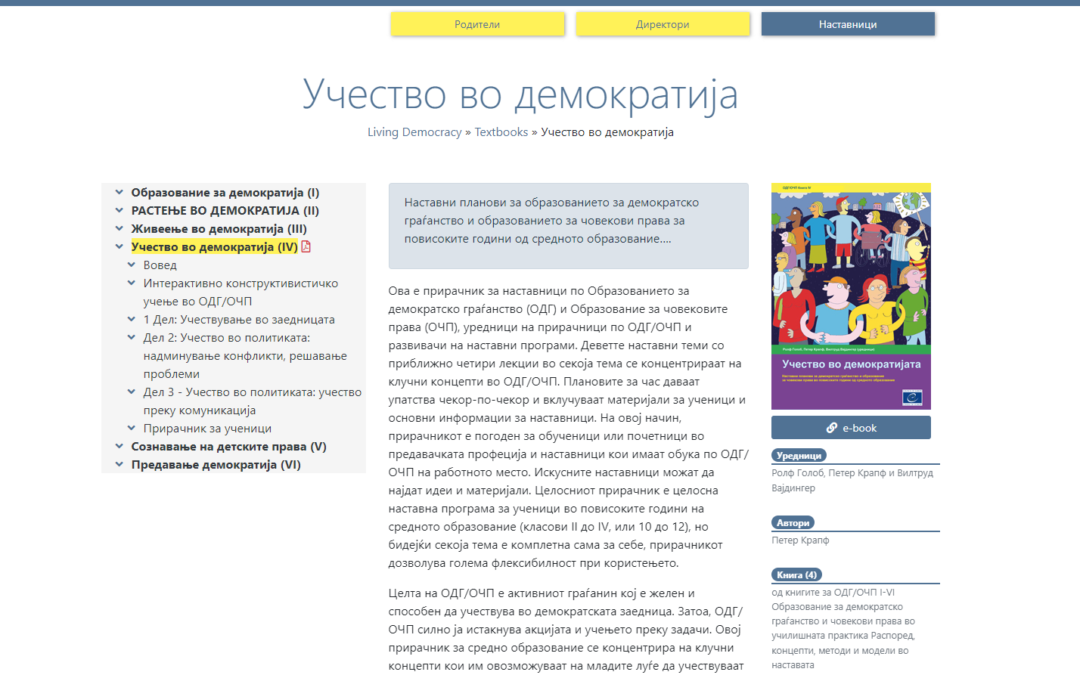1080x675 pixels.
Task: Open the PDF icon beside Учество во демократија (IV)
Action: (307, 246)
